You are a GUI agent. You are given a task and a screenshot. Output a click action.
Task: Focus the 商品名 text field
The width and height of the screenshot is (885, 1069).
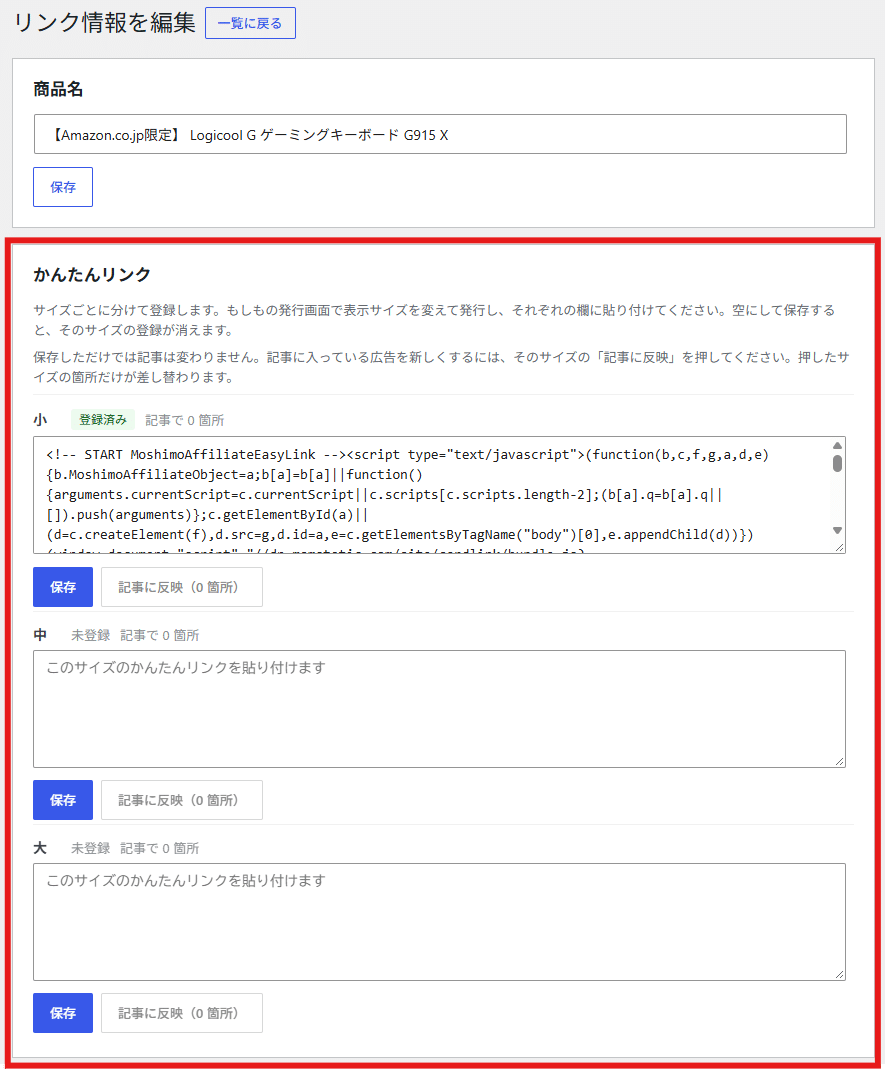coord(440,134)
